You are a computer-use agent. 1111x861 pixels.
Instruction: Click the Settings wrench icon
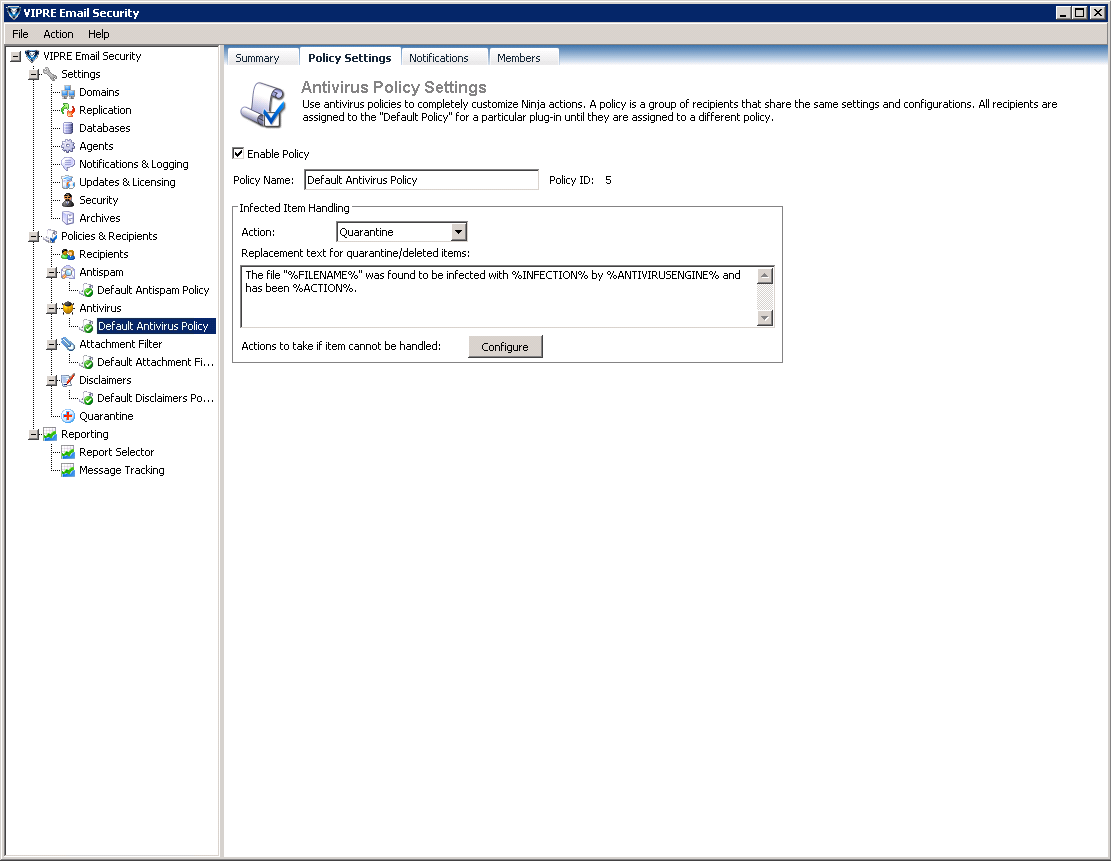coord(50,74)
